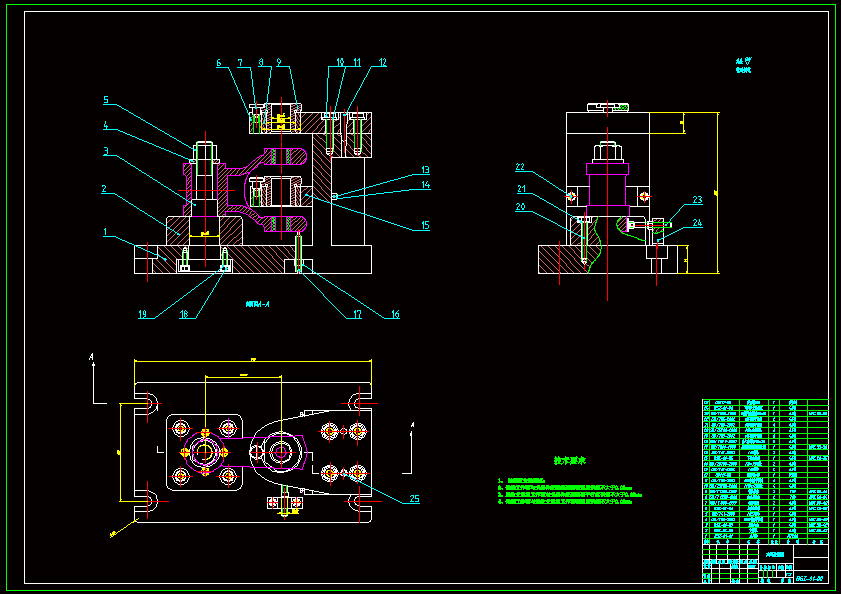Click part balloon number 16
The width and height of the screenshot is (841, 594).
394,314
